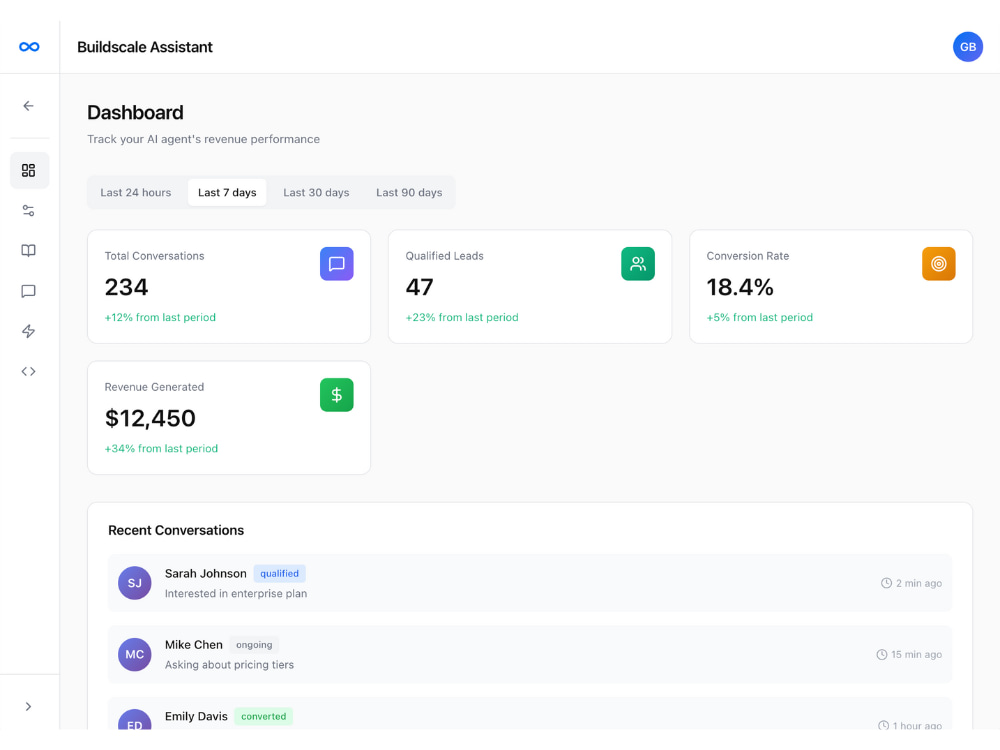Click the Qualified Leads people icon
The width and height of the screenshot is (1000, 750).
(638, 263)
